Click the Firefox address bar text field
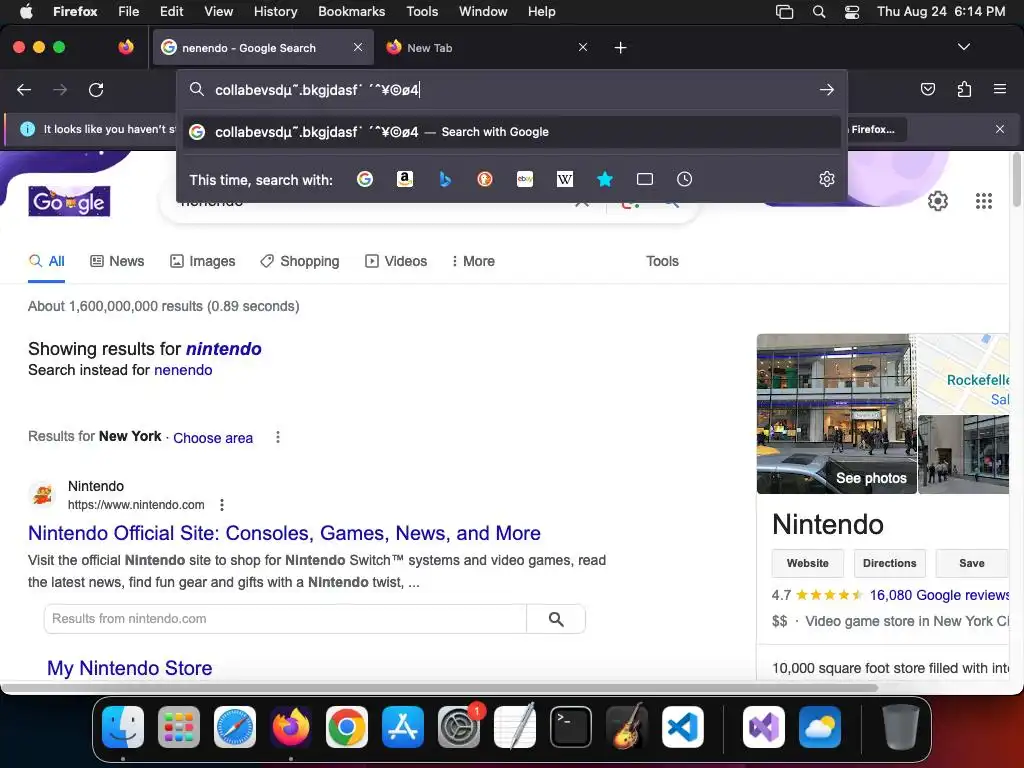The height and width of the screenshot is (768, 1024). 513,89
